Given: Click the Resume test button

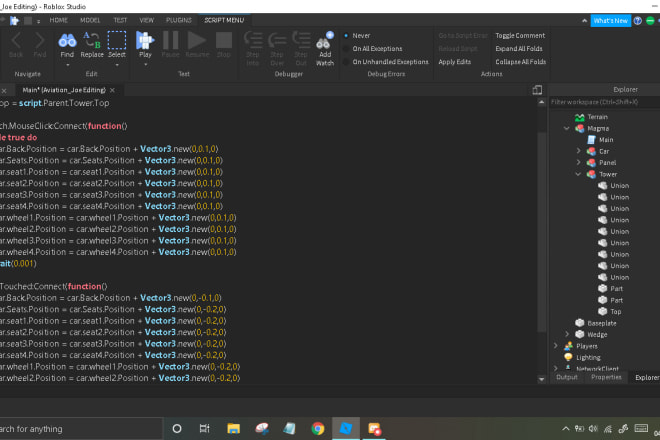Looking at the screenshot, I should [197, 45].
